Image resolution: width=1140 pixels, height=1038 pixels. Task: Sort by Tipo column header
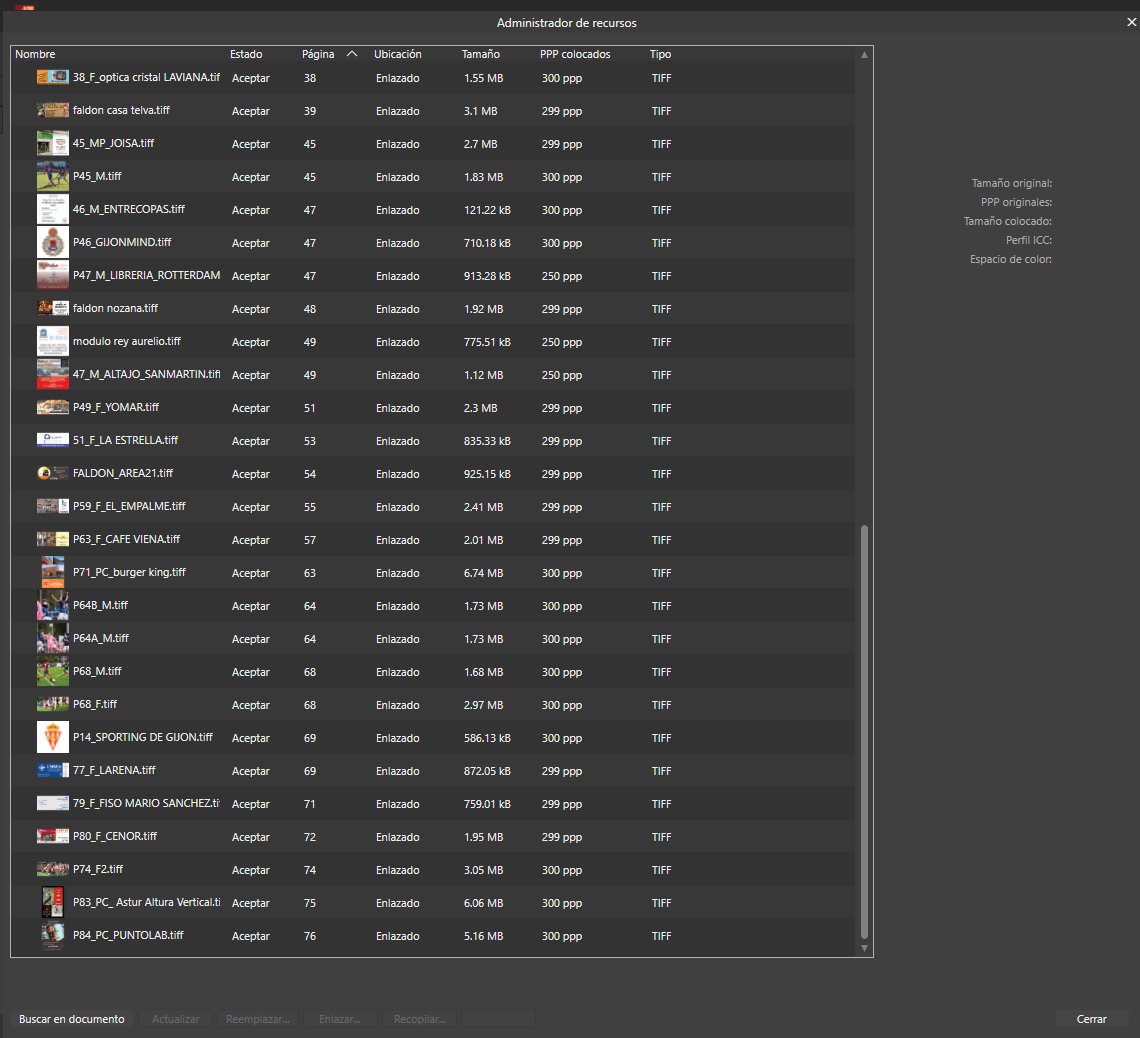point(660,55)
